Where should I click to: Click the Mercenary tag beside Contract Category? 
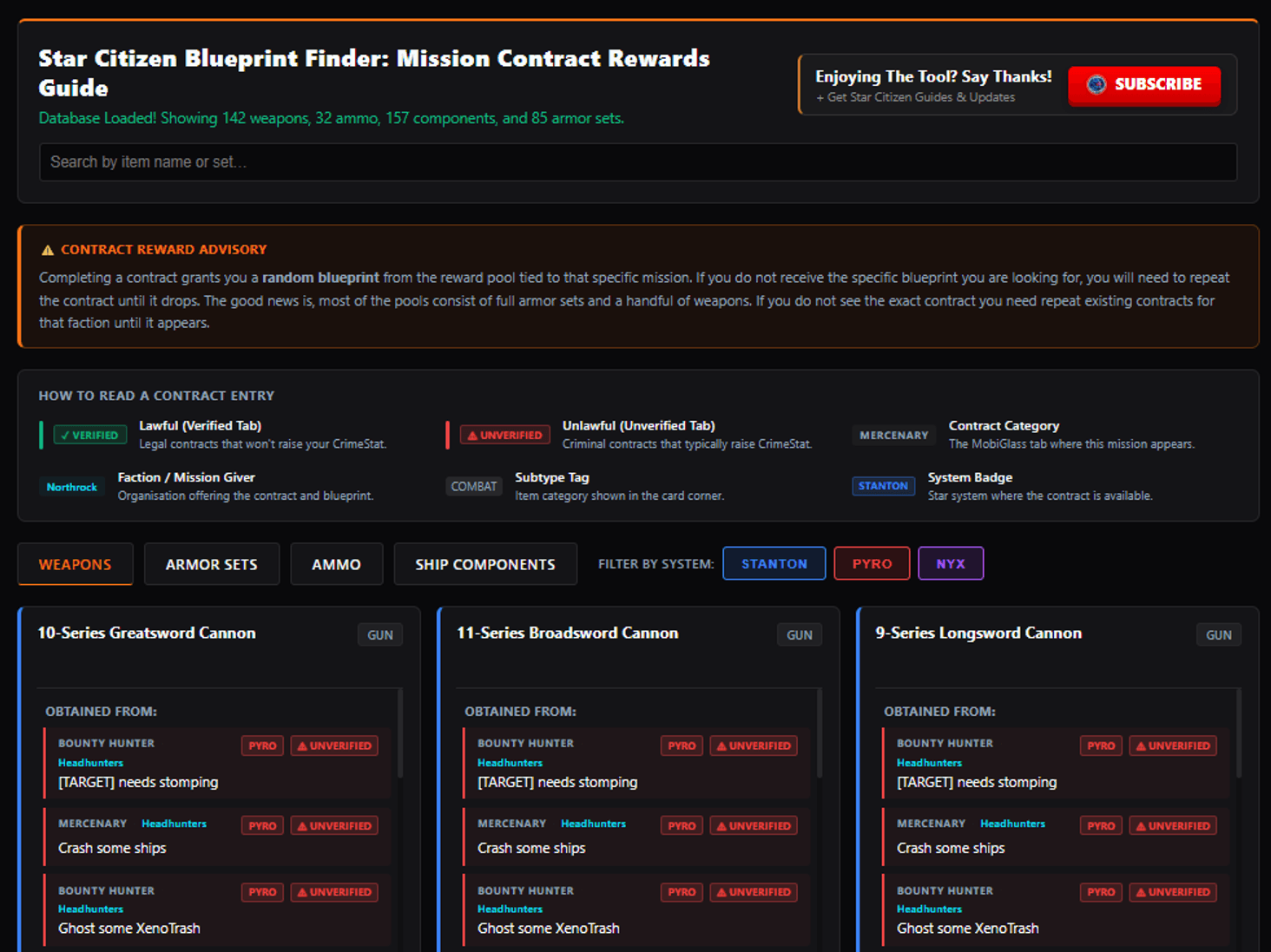894,435
